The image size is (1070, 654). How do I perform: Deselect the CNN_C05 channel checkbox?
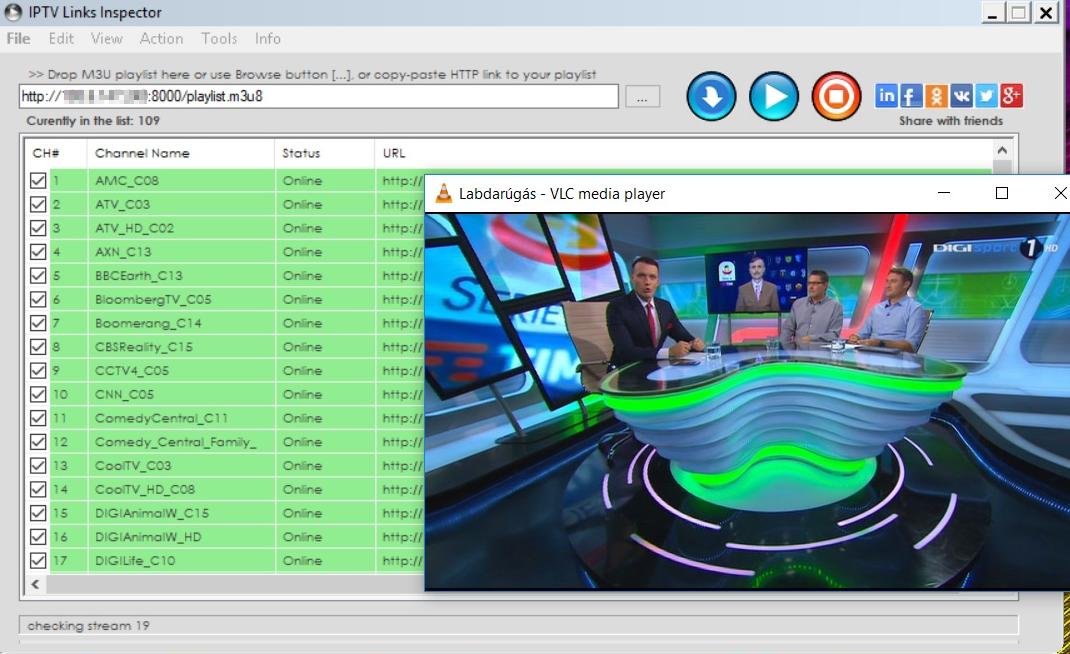tap(38, 395)
